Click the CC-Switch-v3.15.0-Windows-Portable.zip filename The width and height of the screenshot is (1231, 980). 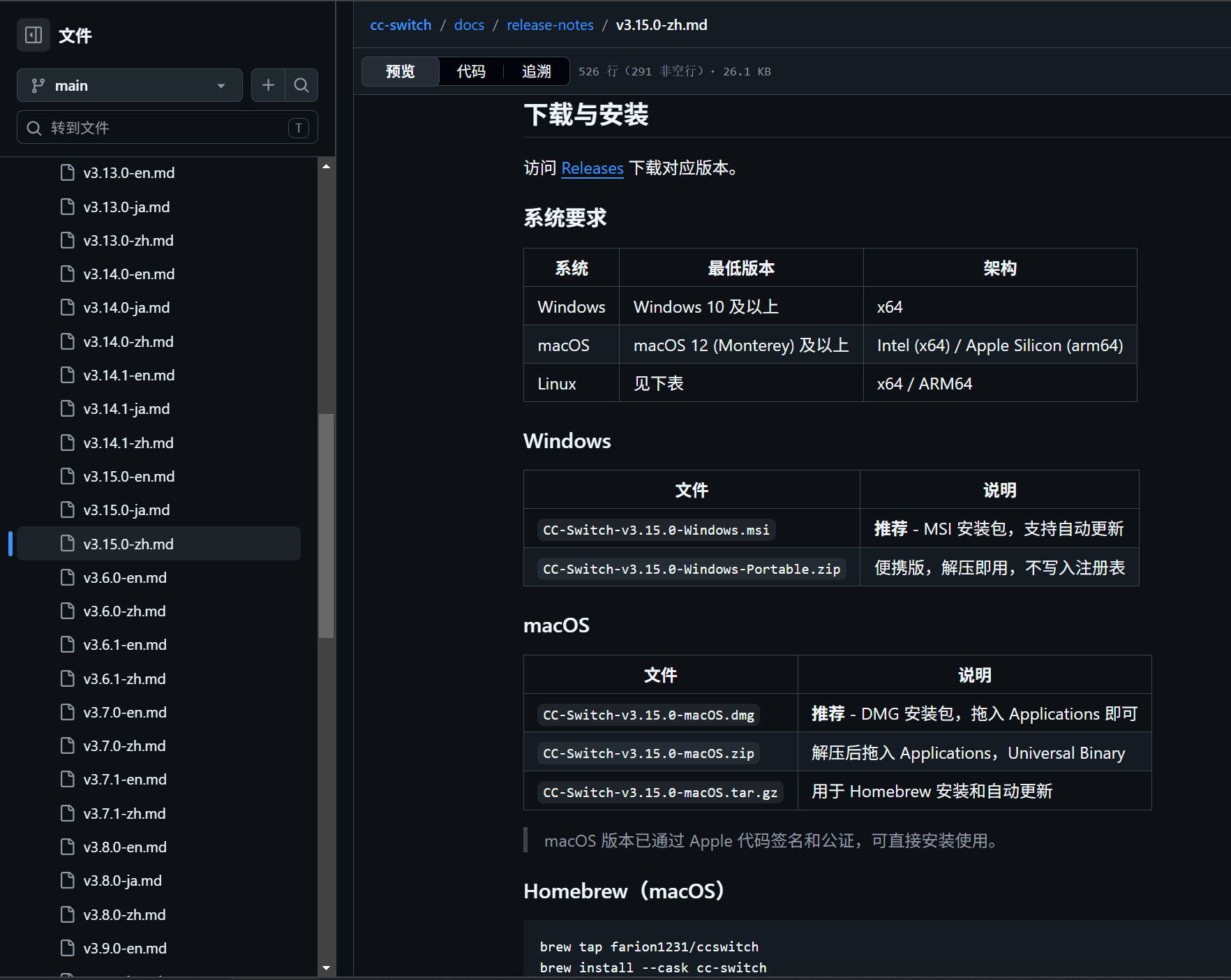pyautogui.click(x=692, y=569)
